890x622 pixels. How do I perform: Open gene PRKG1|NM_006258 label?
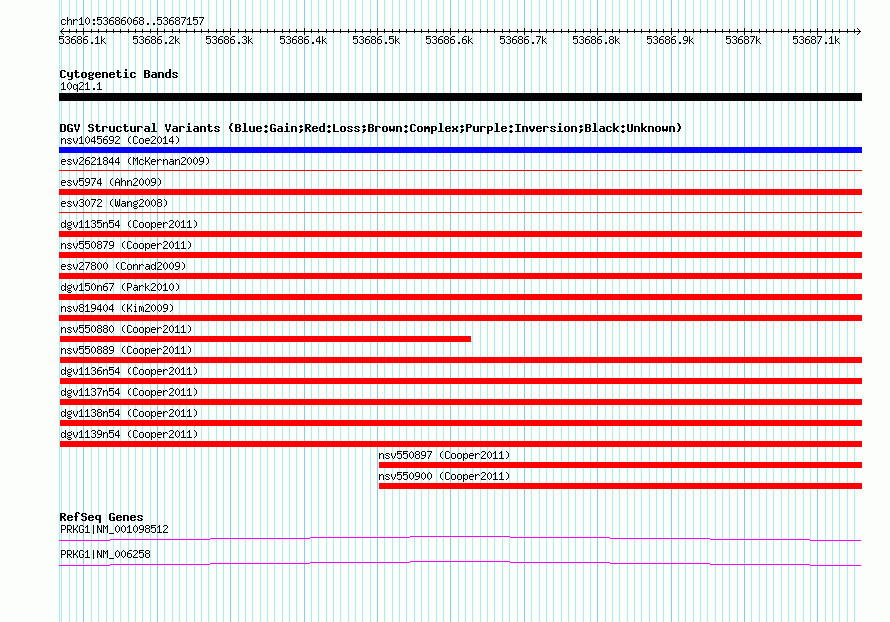(x=105, y=554)
